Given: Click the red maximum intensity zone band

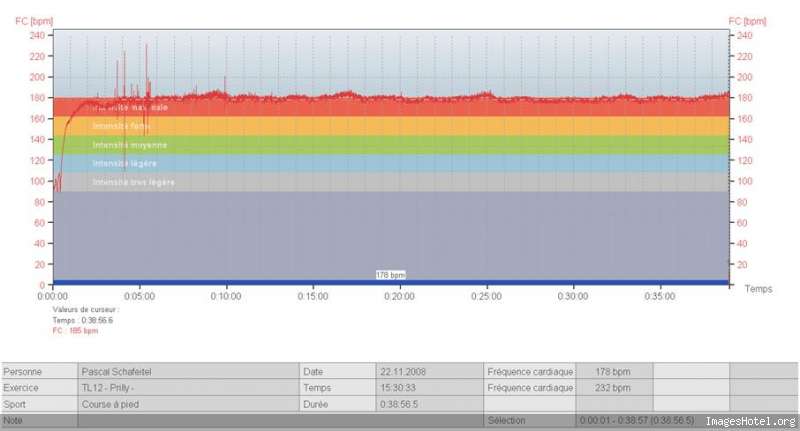Looking at the screenshot, I should pyautogui.click(x=391, y=107).
